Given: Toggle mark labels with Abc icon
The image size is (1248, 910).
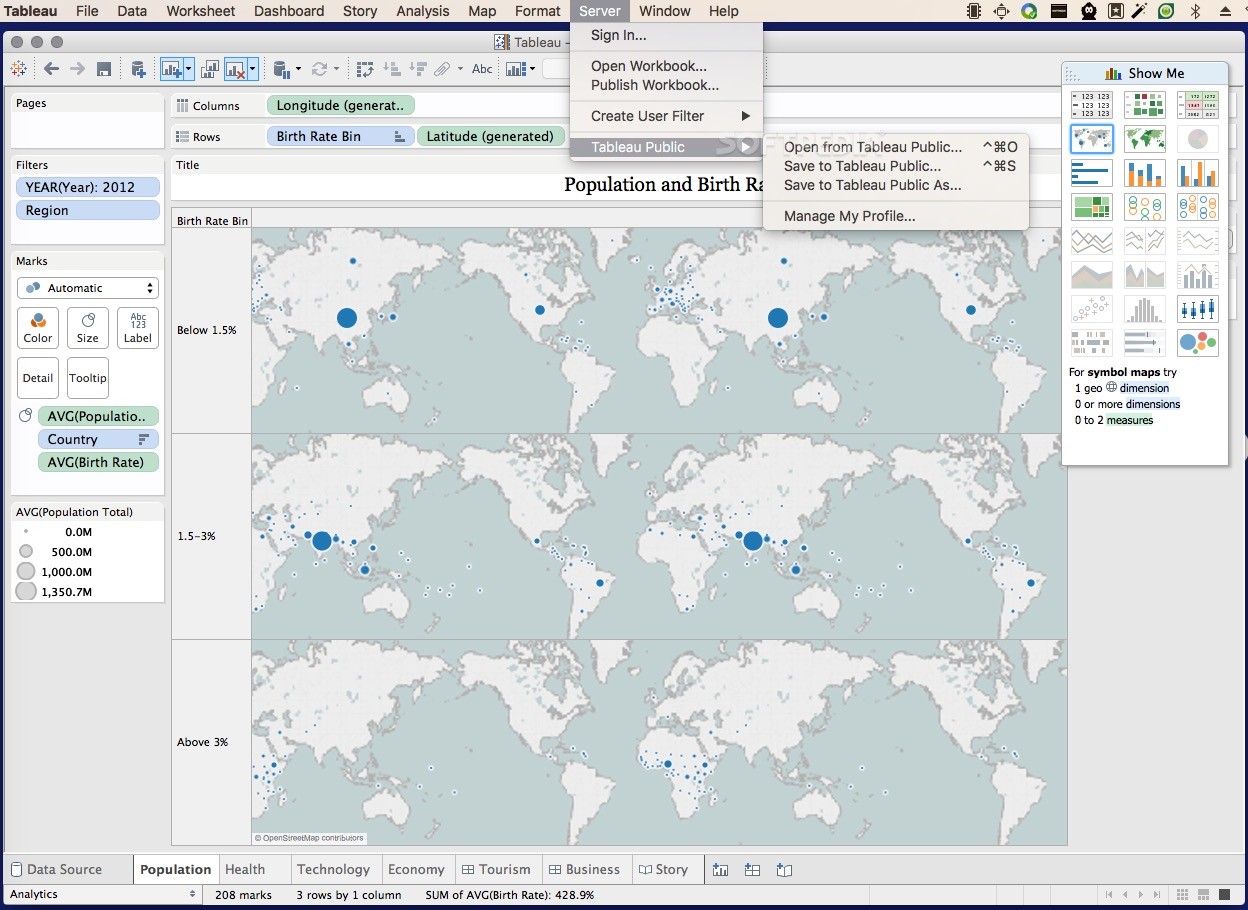Looking at the screenshot, I should (482, 69).
